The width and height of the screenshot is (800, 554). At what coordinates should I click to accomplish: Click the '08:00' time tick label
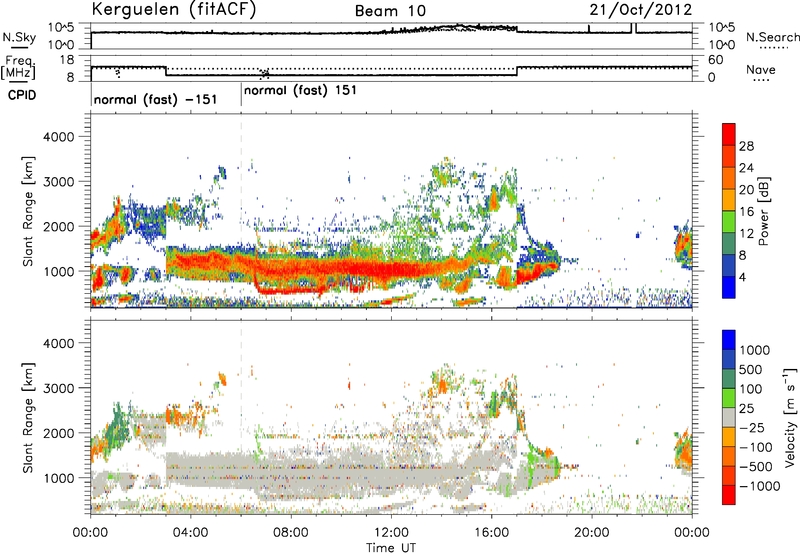[x=291, y=533]
